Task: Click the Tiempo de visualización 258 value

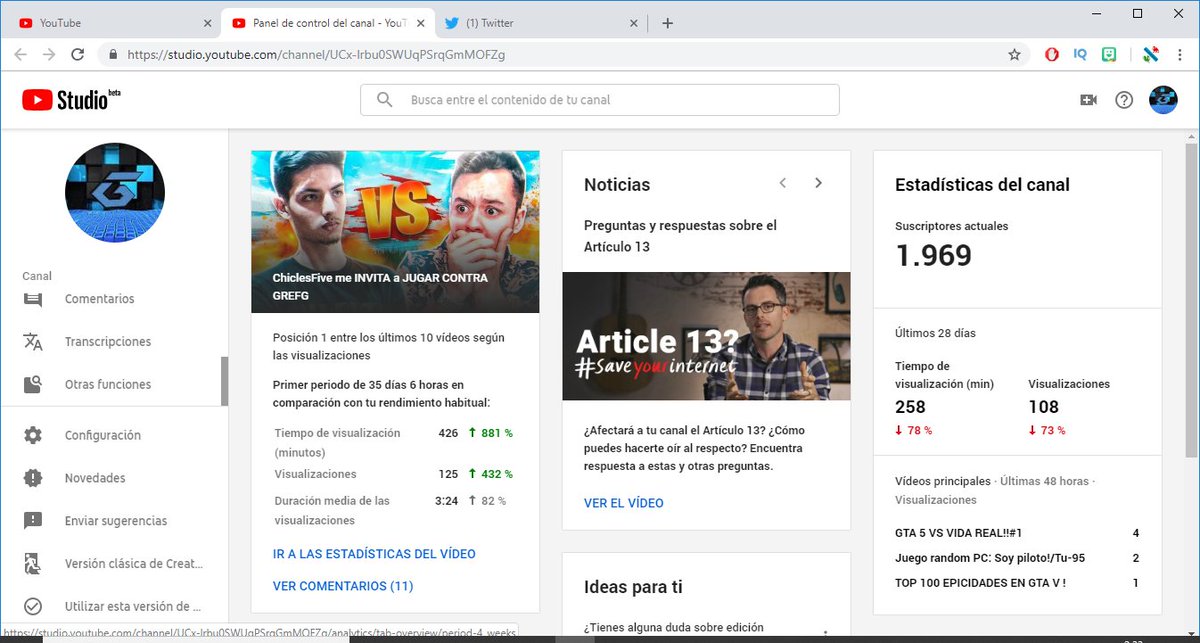Action: point(910,407)
